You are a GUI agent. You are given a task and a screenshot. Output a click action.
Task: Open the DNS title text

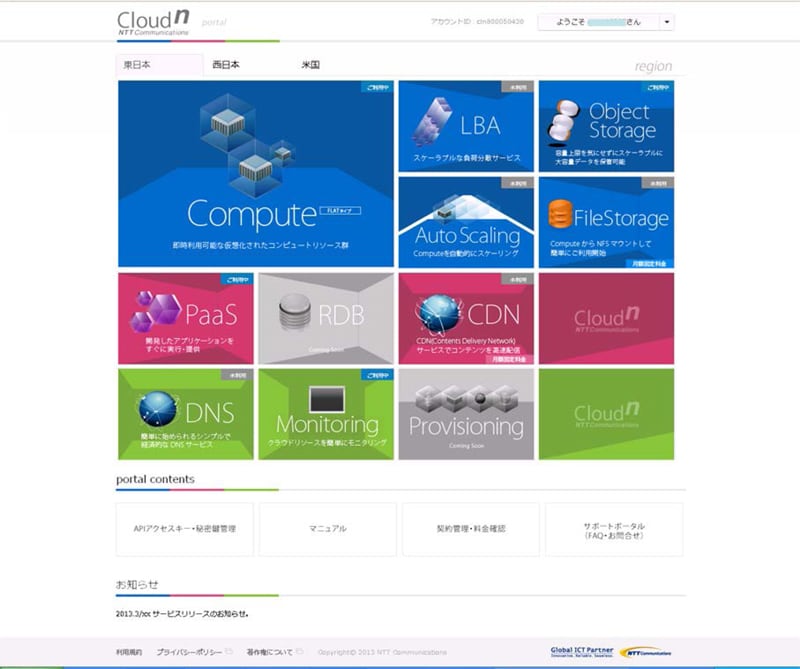coord(210,412)
